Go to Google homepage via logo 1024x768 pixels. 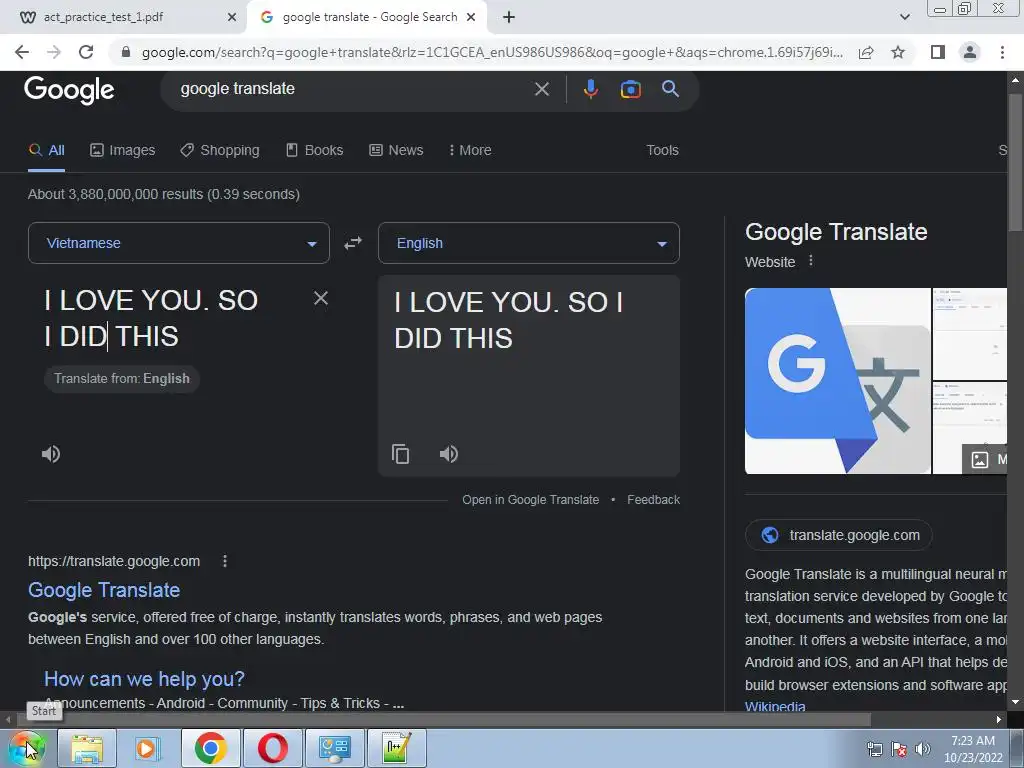[x=69, y=89]
